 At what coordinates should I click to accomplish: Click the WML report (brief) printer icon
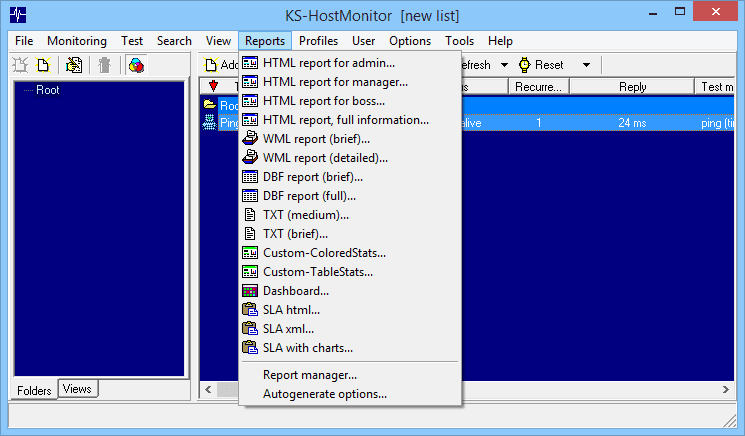[250, 139]
